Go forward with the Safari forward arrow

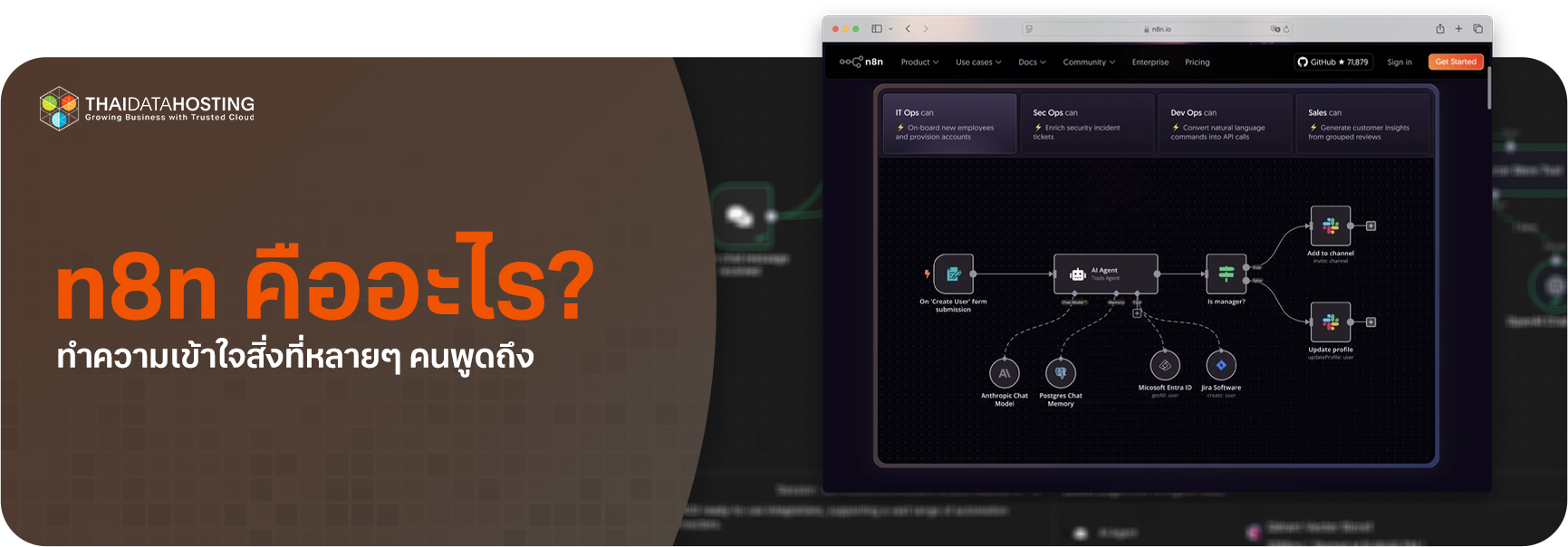926,29
